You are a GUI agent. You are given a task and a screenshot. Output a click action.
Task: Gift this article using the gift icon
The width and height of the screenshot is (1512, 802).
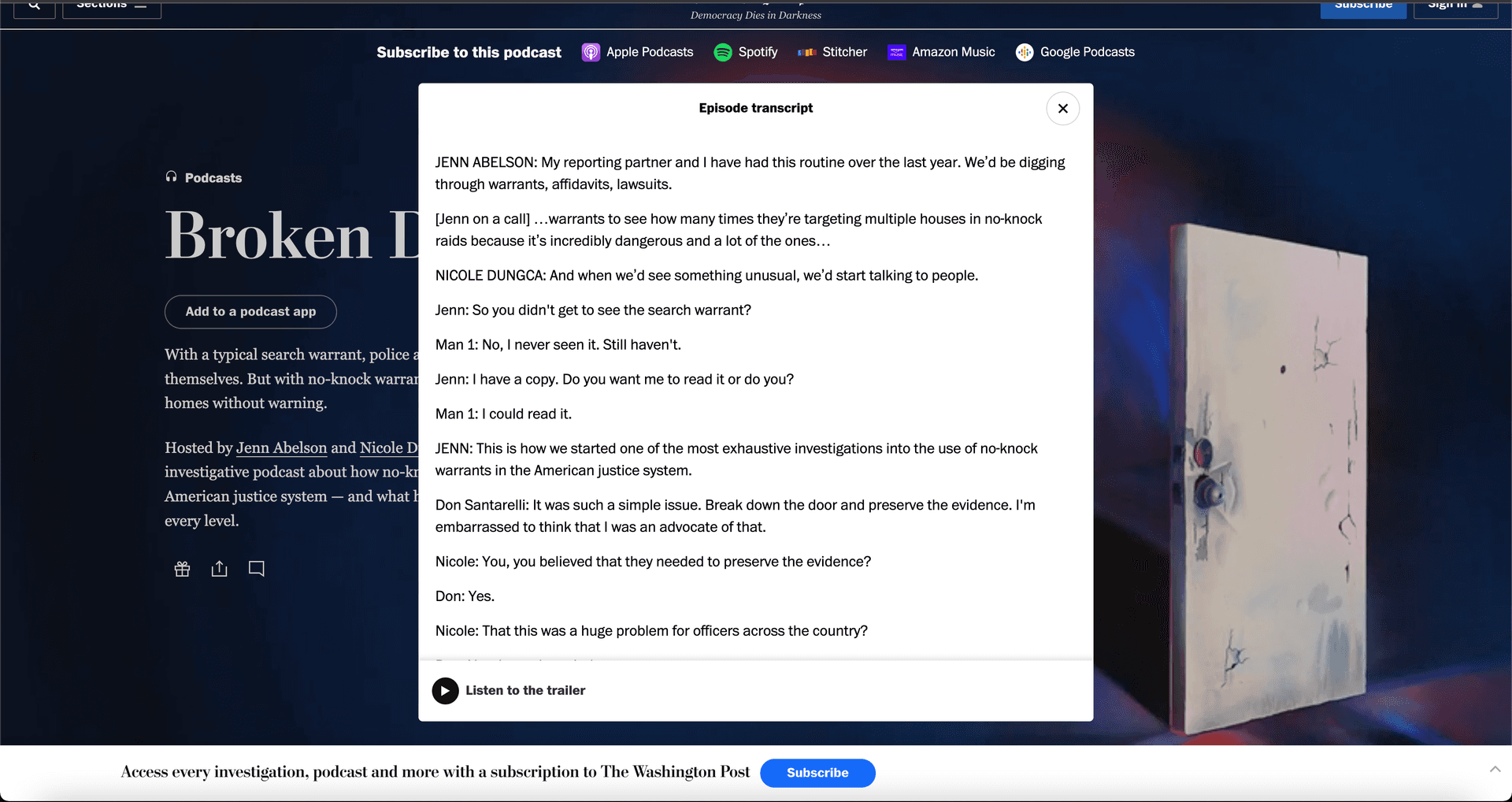pyautogui.click(x=181, y=568)
